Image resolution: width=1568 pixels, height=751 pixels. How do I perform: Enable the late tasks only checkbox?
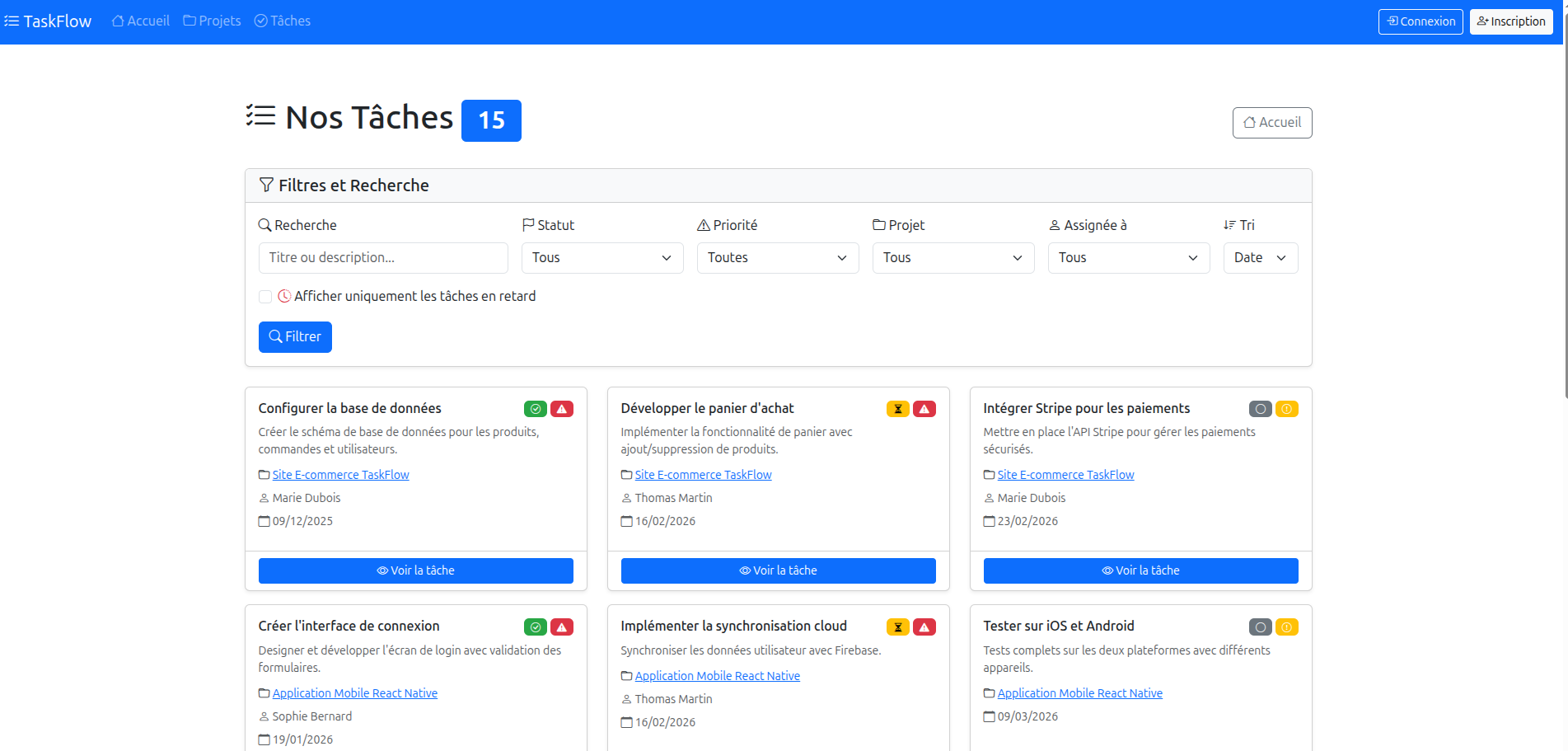coord(265,297)
